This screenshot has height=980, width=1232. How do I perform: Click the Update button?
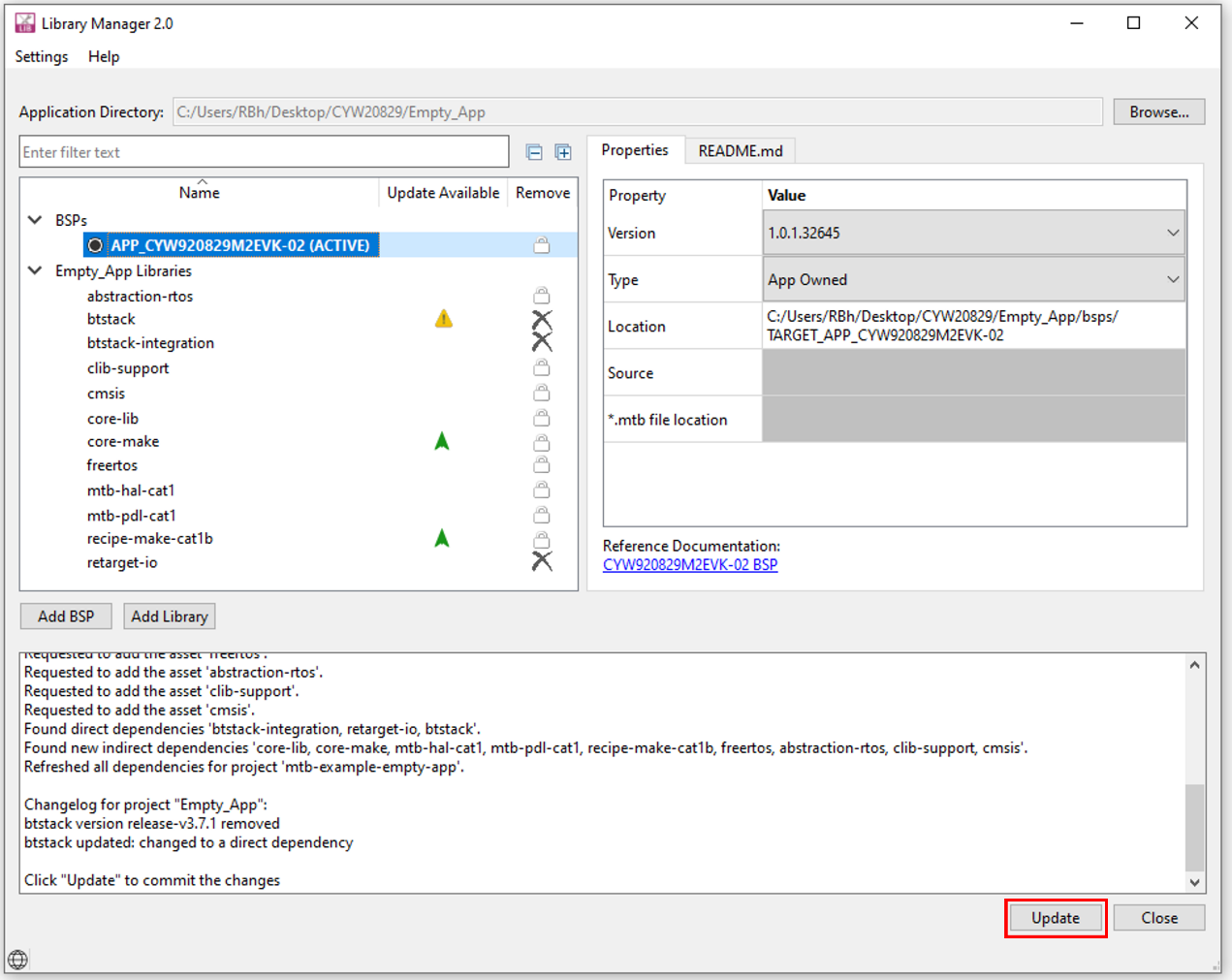coord(1056,918)
